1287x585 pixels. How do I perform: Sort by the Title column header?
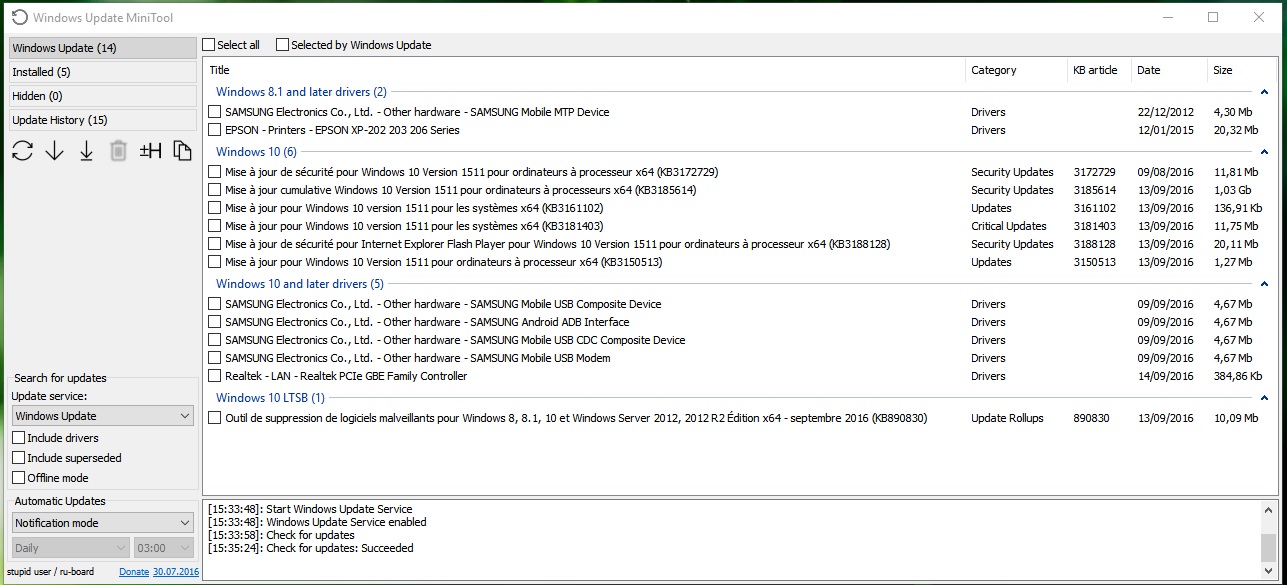pos(585,70)
